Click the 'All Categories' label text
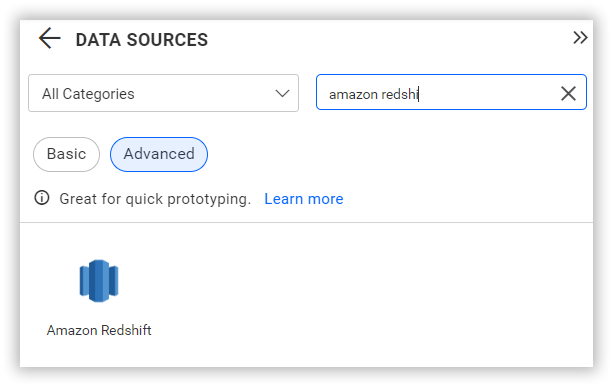This screenshot has height=387, width=613. coord(88,94)
